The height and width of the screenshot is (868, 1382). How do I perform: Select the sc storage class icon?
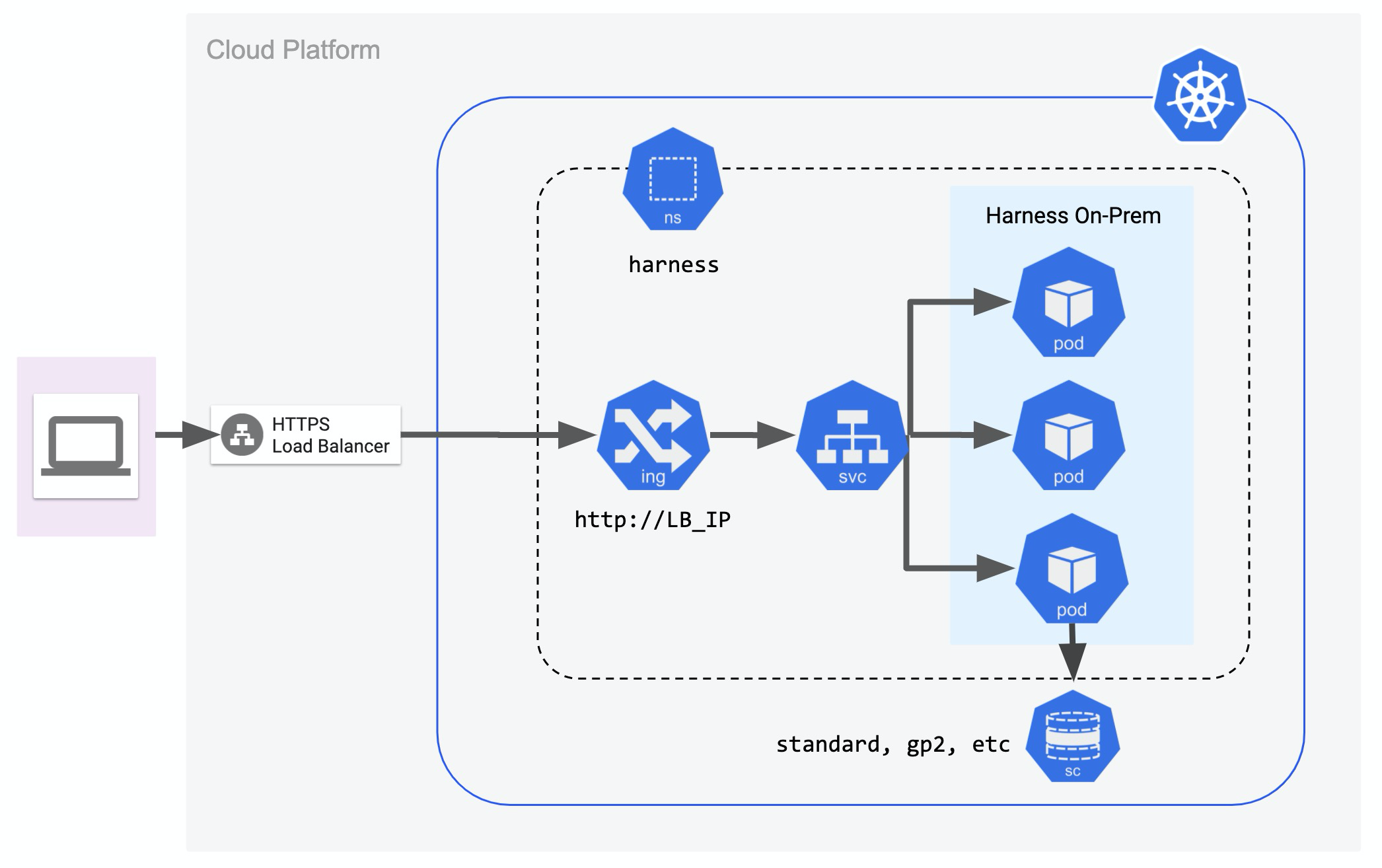coord(1072,737)
